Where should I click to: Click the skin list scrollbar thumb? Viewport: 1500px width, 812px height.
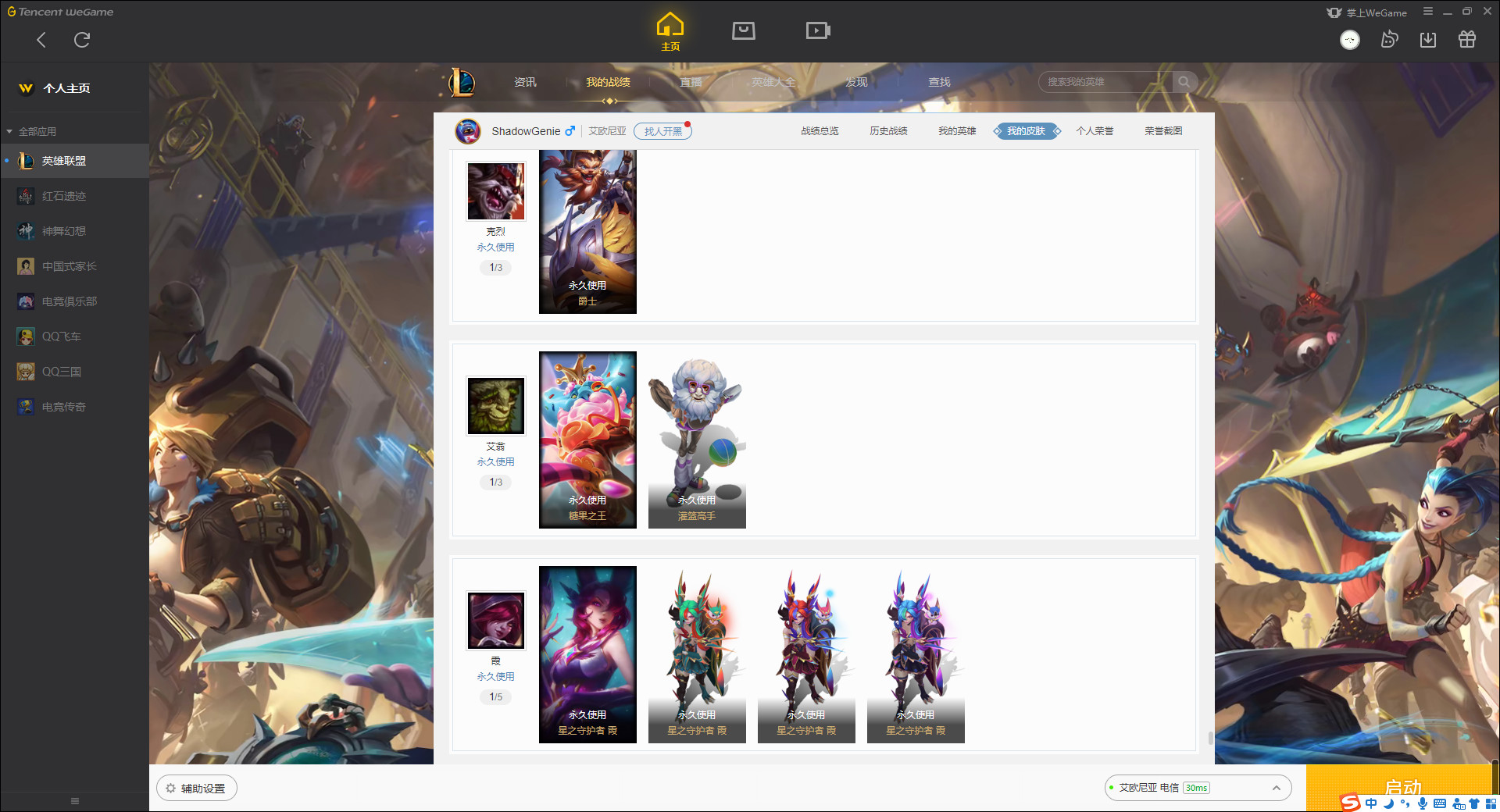point(1211,738)
